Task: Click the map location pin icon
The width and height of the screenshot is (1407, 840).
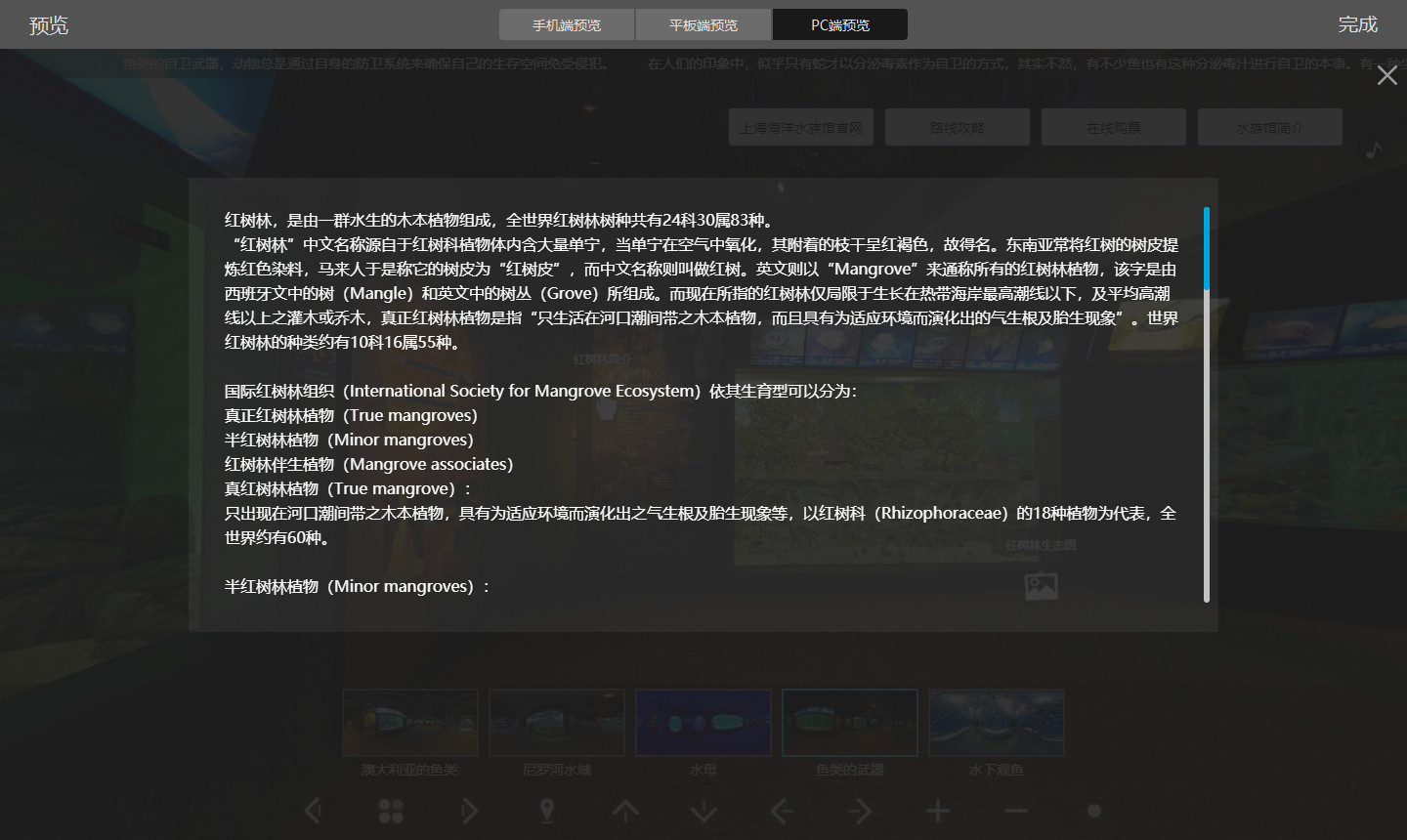Action: click(x=547, y=811)
